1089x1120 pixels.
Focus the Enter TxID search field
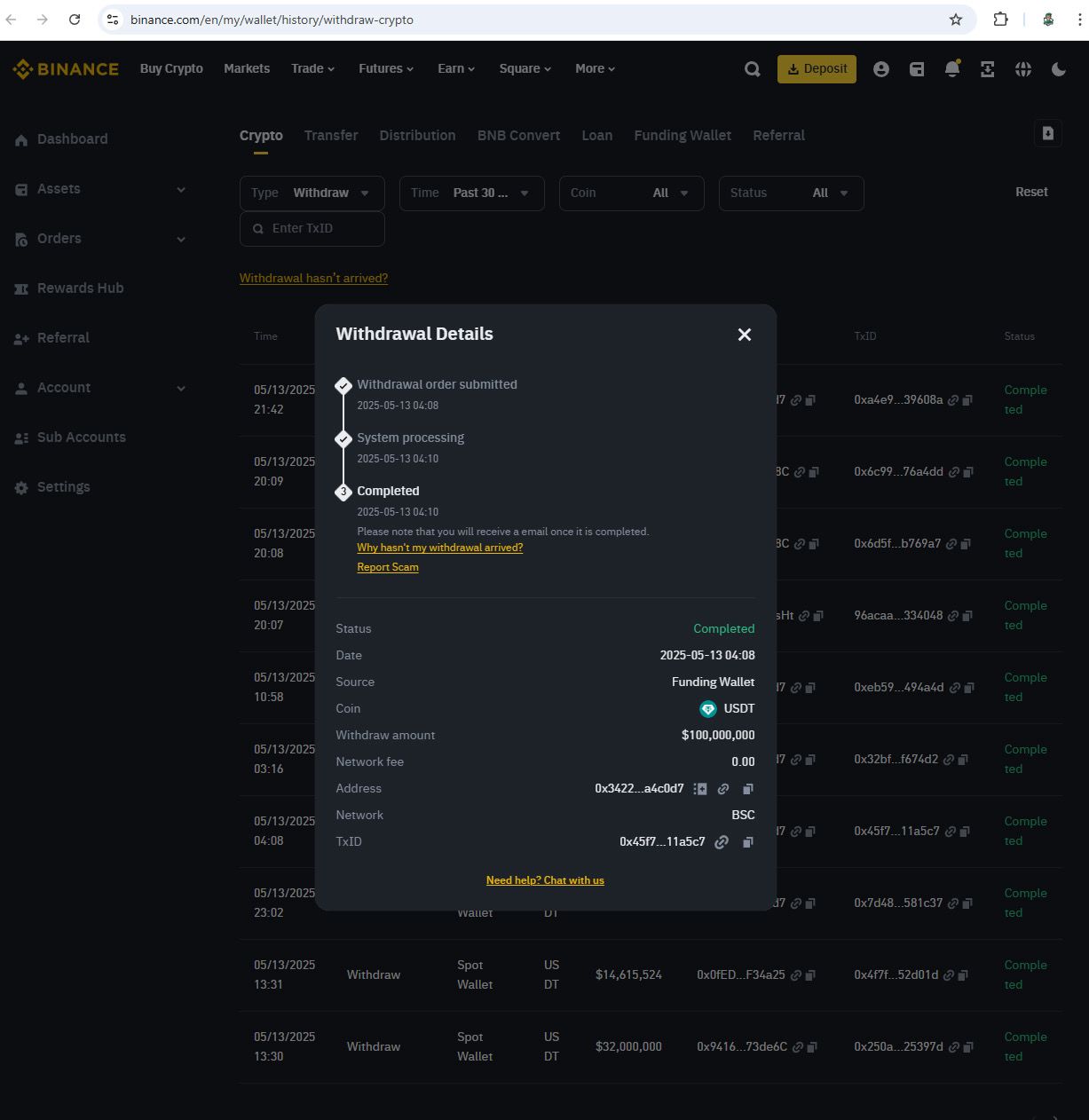click(312, 229)
